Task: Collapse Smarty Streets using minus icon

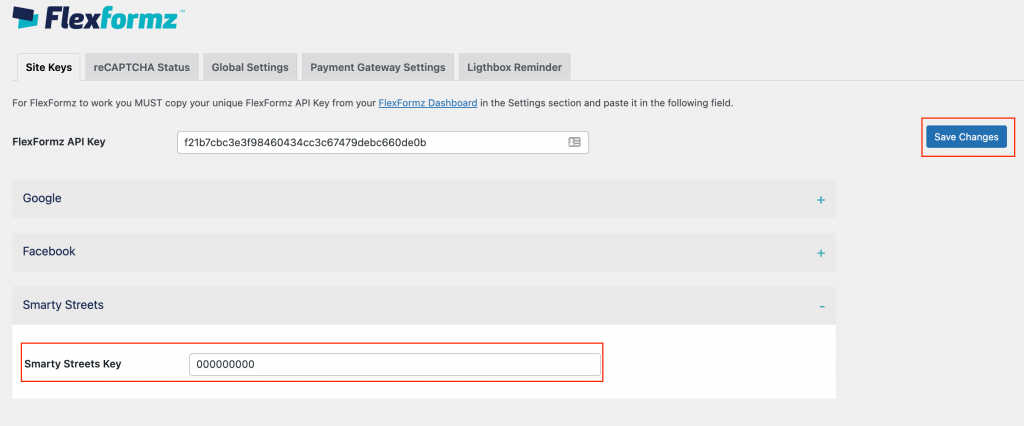Action: [820, 306]
